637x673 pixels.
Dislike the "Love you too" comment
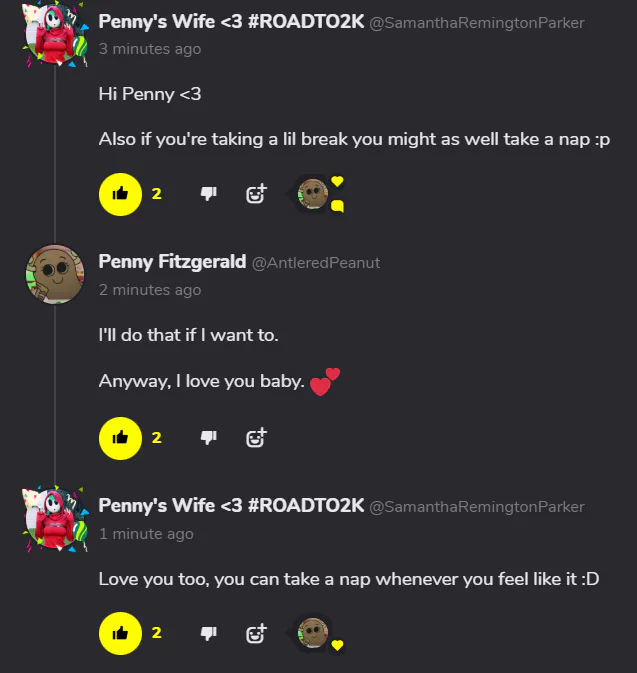tap(208, 632)
